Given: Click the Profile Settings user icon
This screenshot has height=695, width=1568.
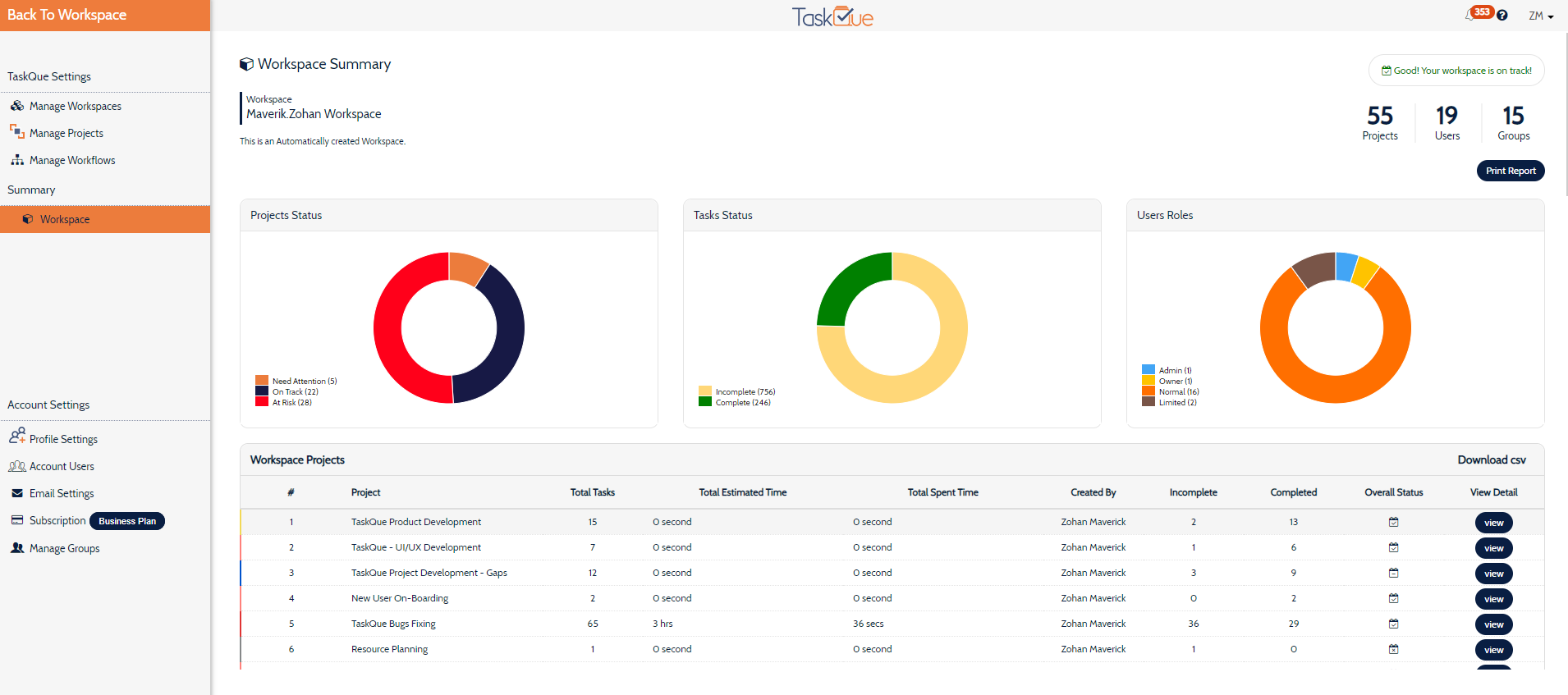Looking at the screenshot, I should click(x=17, y=437).
